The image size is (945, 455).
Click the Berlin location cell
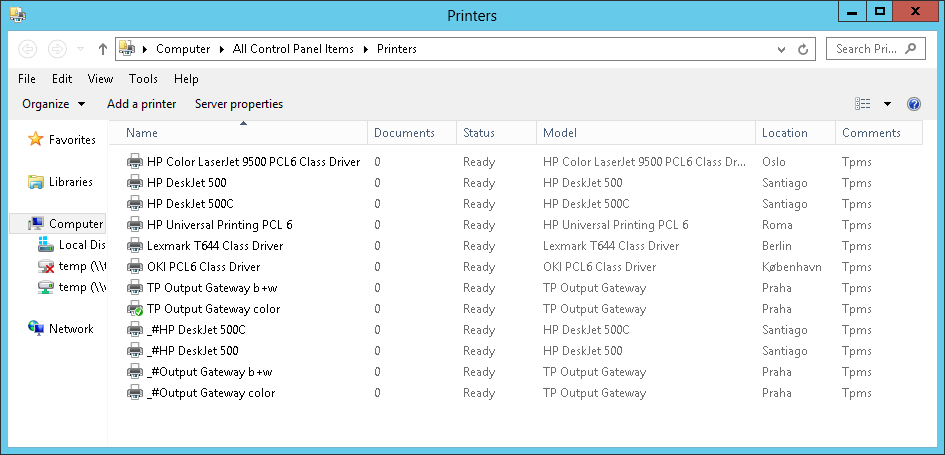click(777, 246)
